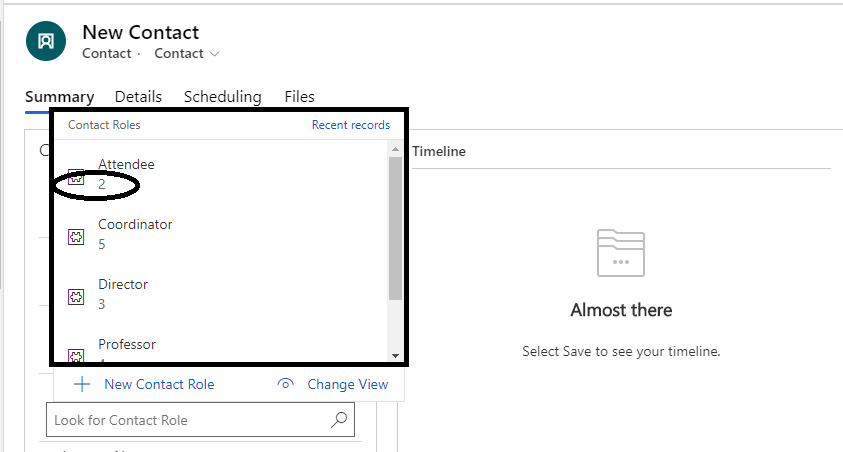Viewport: 843px width, 452px height.
Task: Click the contact avatar icon
Action: pos(45,41)
